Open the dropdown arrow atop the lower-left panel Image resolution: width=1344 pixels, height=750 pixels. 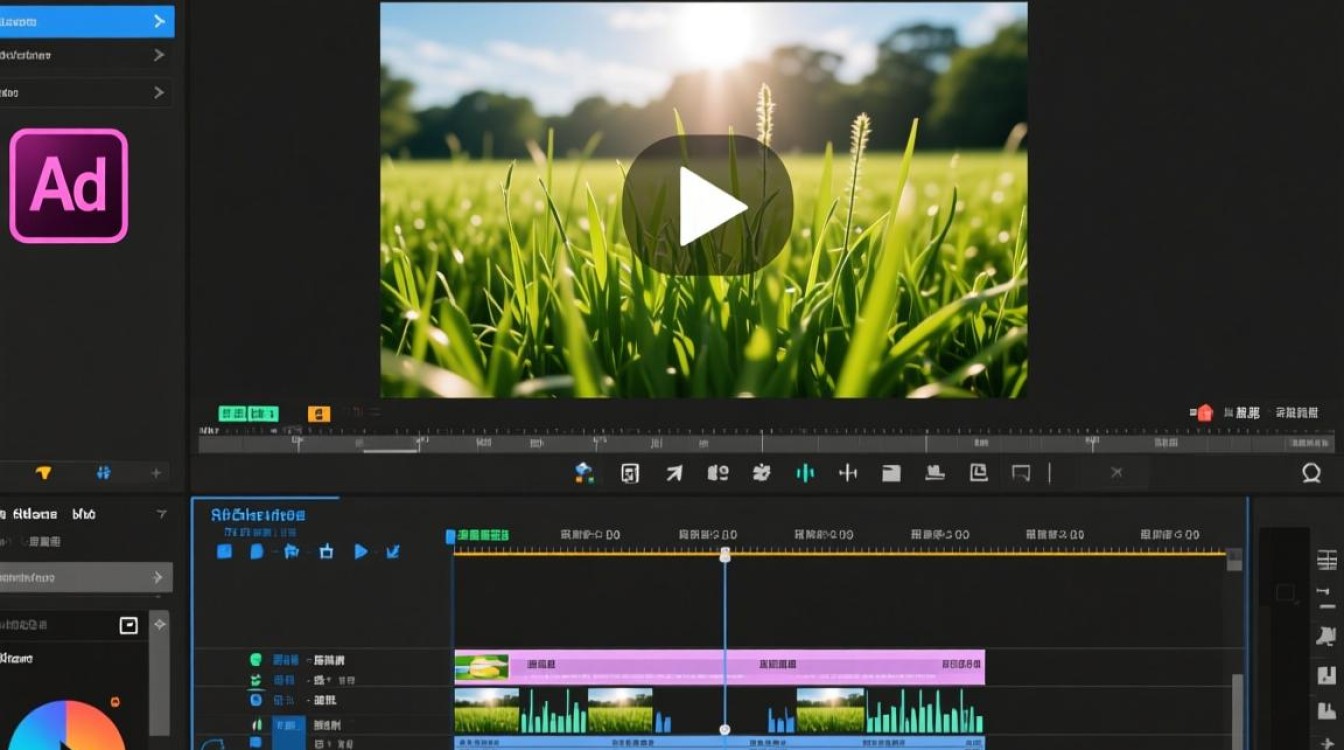coord(161,514)
